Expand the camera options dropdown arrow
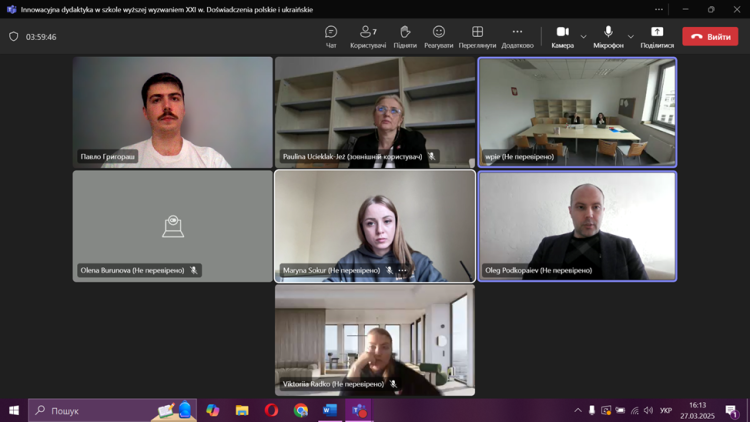The image size is (750, 422). (584, 37)
